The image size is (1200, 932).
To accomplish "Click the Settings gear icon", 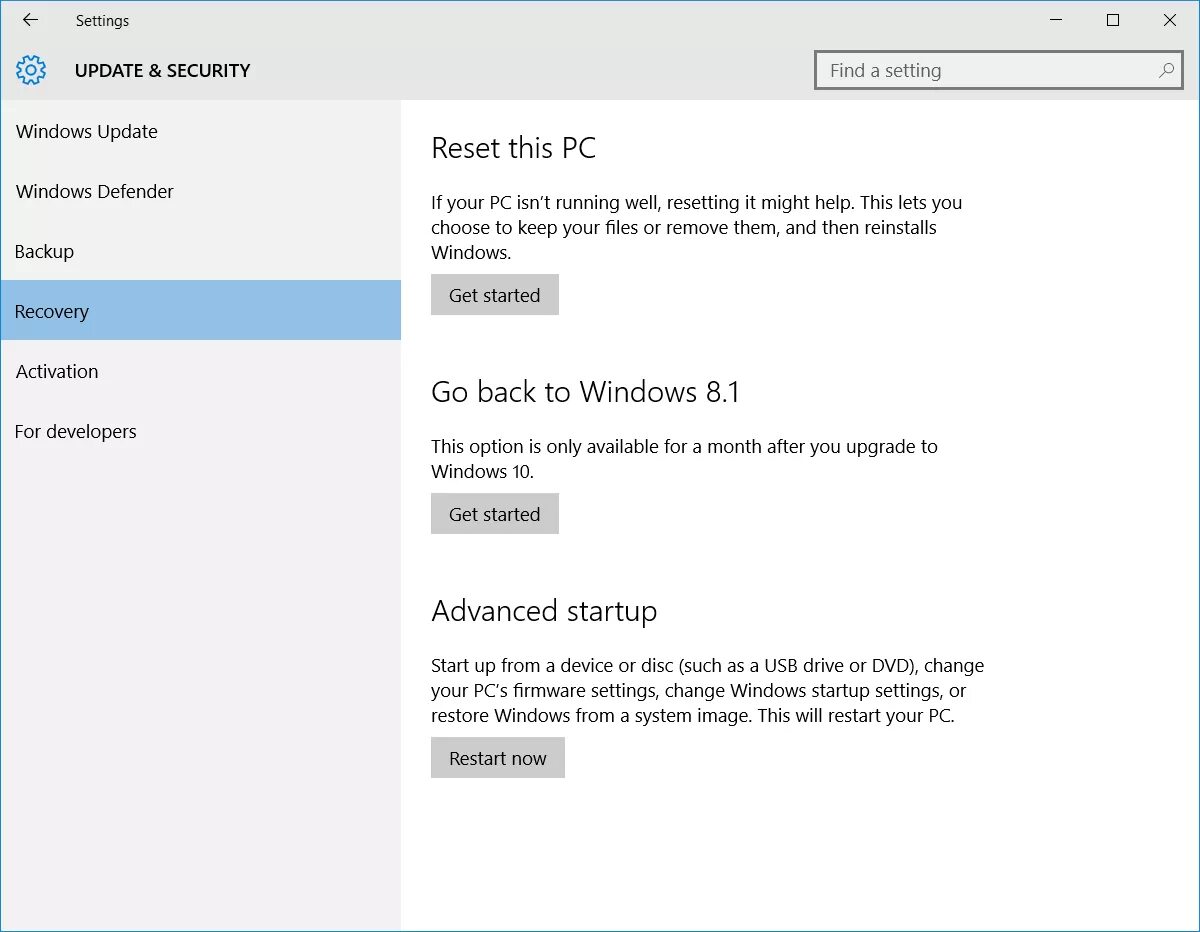I will [32, 70].
